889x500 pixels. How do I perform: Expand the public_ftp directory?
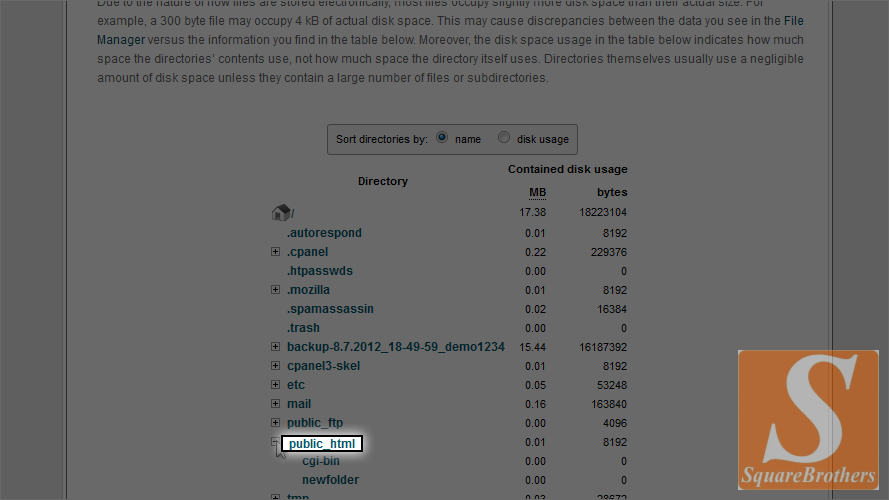pos(276,423)
